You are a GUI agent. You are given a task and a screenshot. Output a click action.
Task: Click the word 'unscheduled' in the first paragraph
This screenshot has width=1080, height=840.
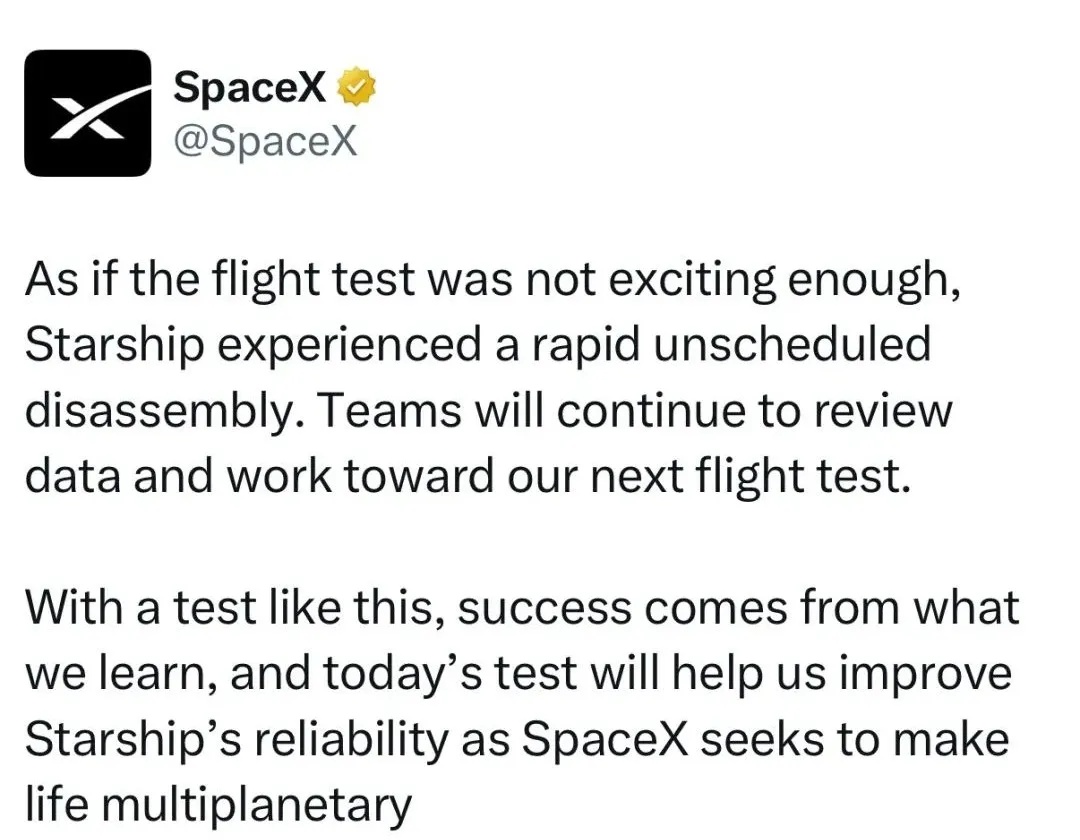pyautogui.click(x=792, y=344)
